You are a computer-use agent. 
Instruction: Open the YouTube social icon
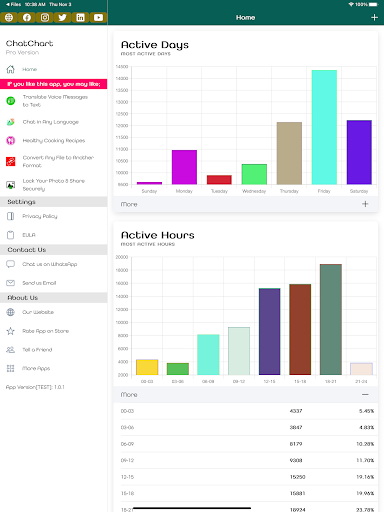(98, 18)
